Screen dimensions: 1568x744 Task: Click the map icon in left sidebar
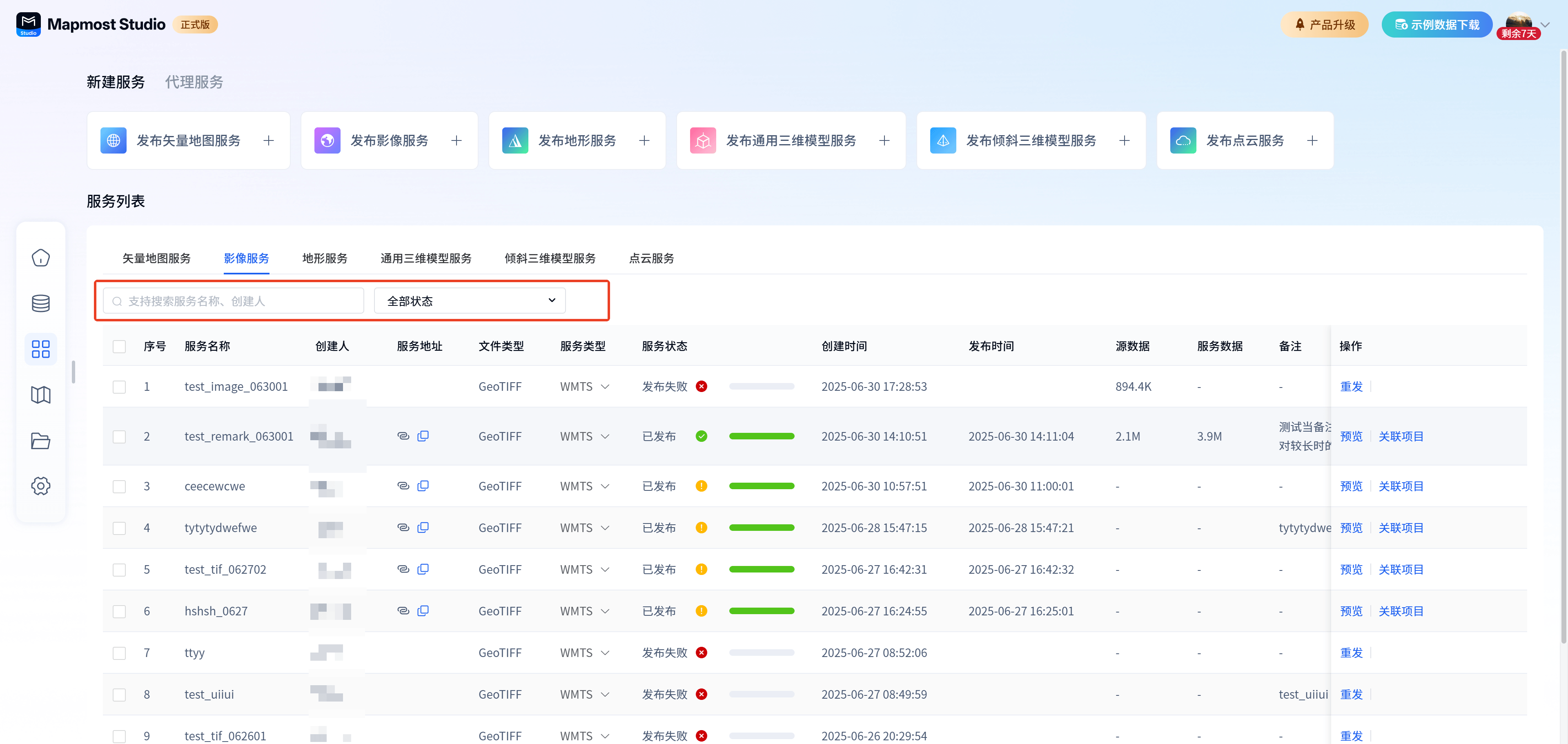click(x=41, y=394)
